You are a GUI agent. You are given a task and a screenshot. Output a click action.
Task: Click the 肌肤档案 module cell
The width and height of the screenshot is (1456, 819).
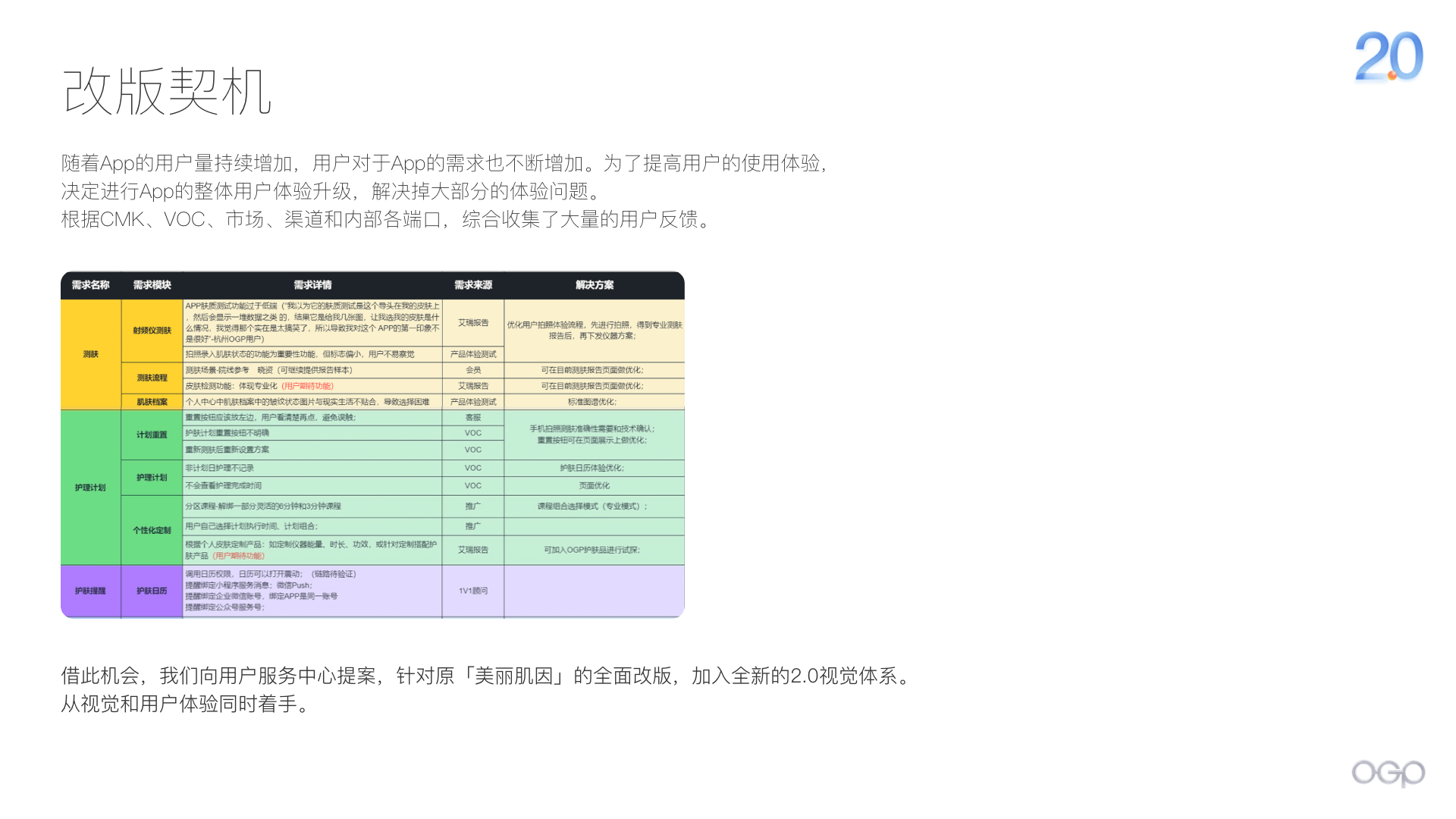click(x=152, y=402)
